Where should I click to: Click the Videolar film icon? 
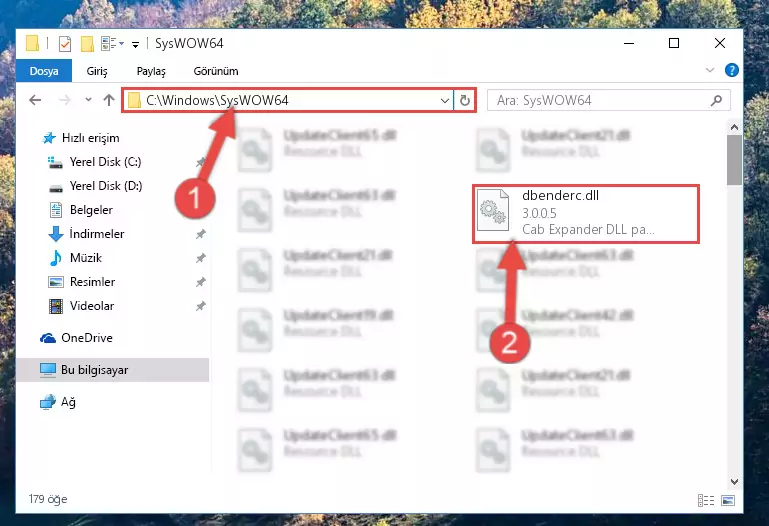(56, 306)
